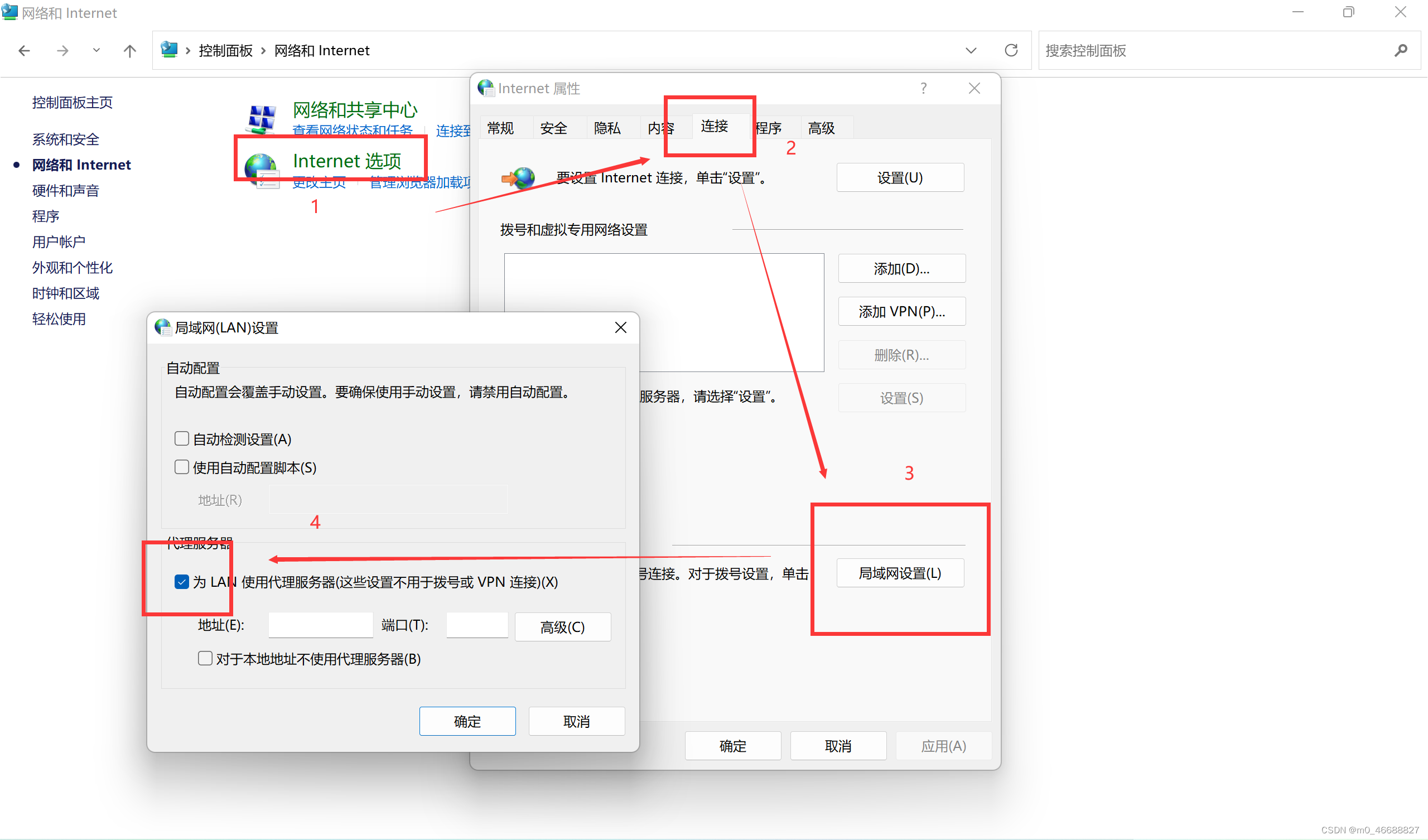
Task: Click the help question mark icon
Action: tap(924, 89)
